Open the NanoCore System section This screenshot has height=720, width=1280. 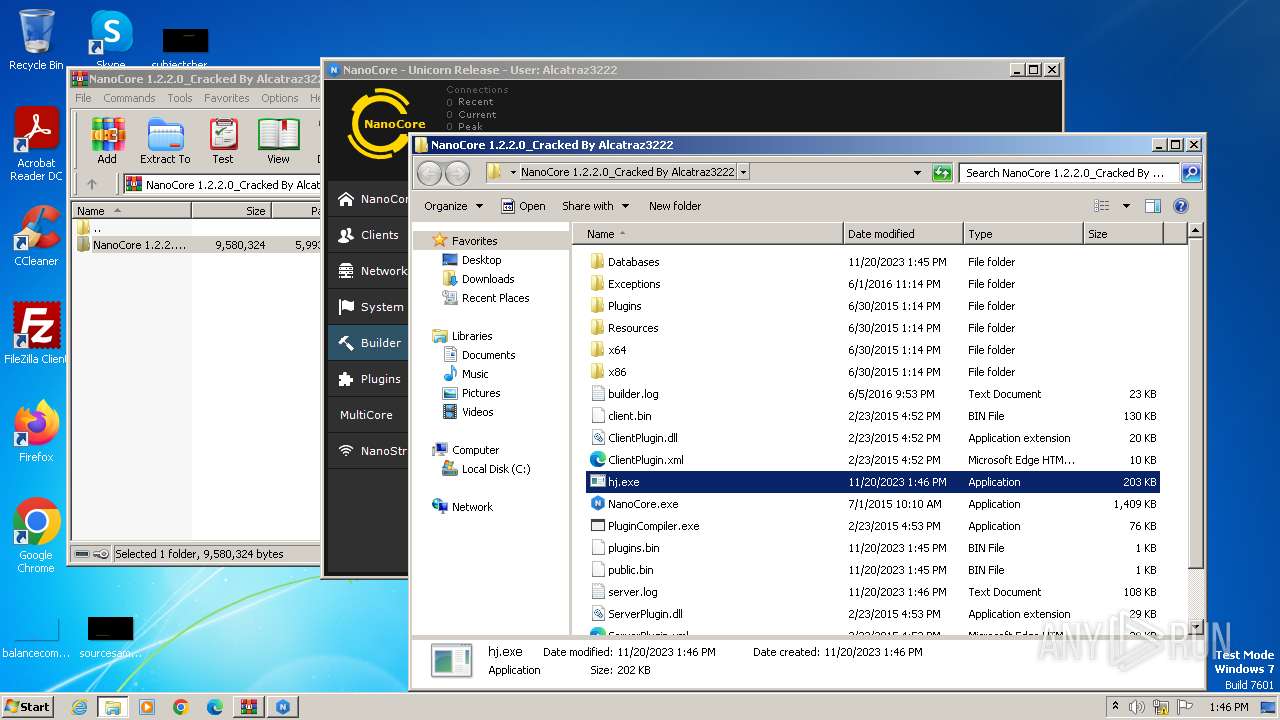tap(368, 307)
